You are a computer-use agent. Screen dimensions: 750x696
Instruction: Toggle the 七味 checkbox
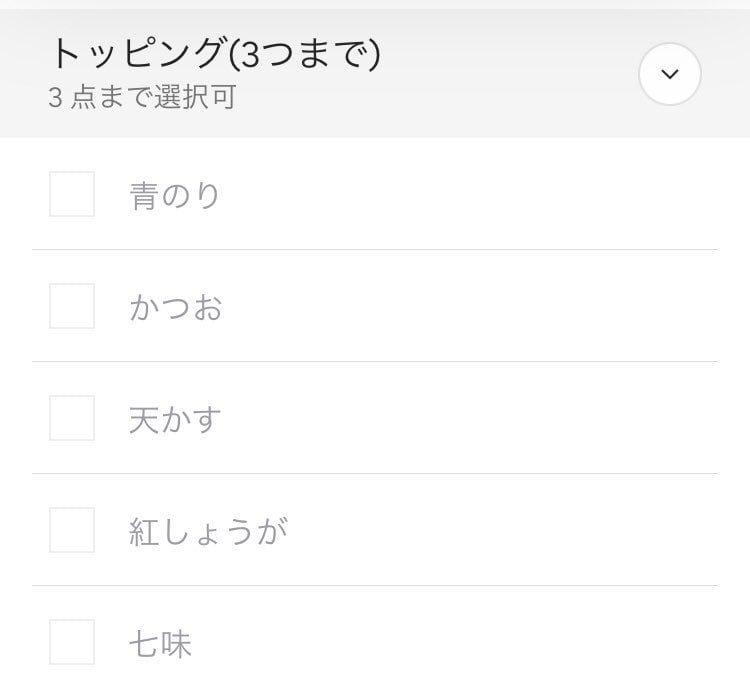(72, 642)
